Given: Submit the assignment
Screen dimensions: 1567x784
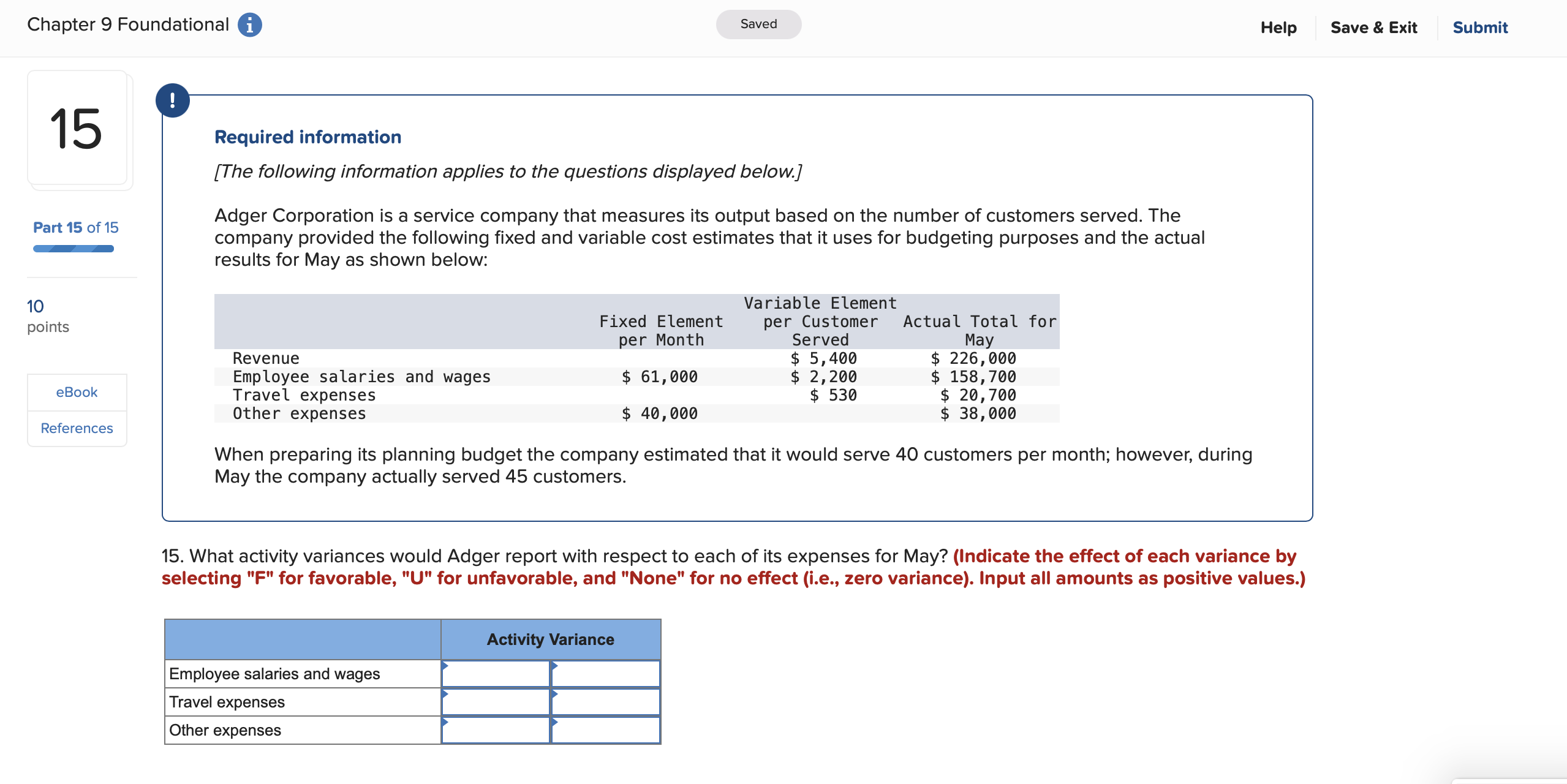Looking at the screenshot, I should pyautogui.click(x=1479, y=27).
